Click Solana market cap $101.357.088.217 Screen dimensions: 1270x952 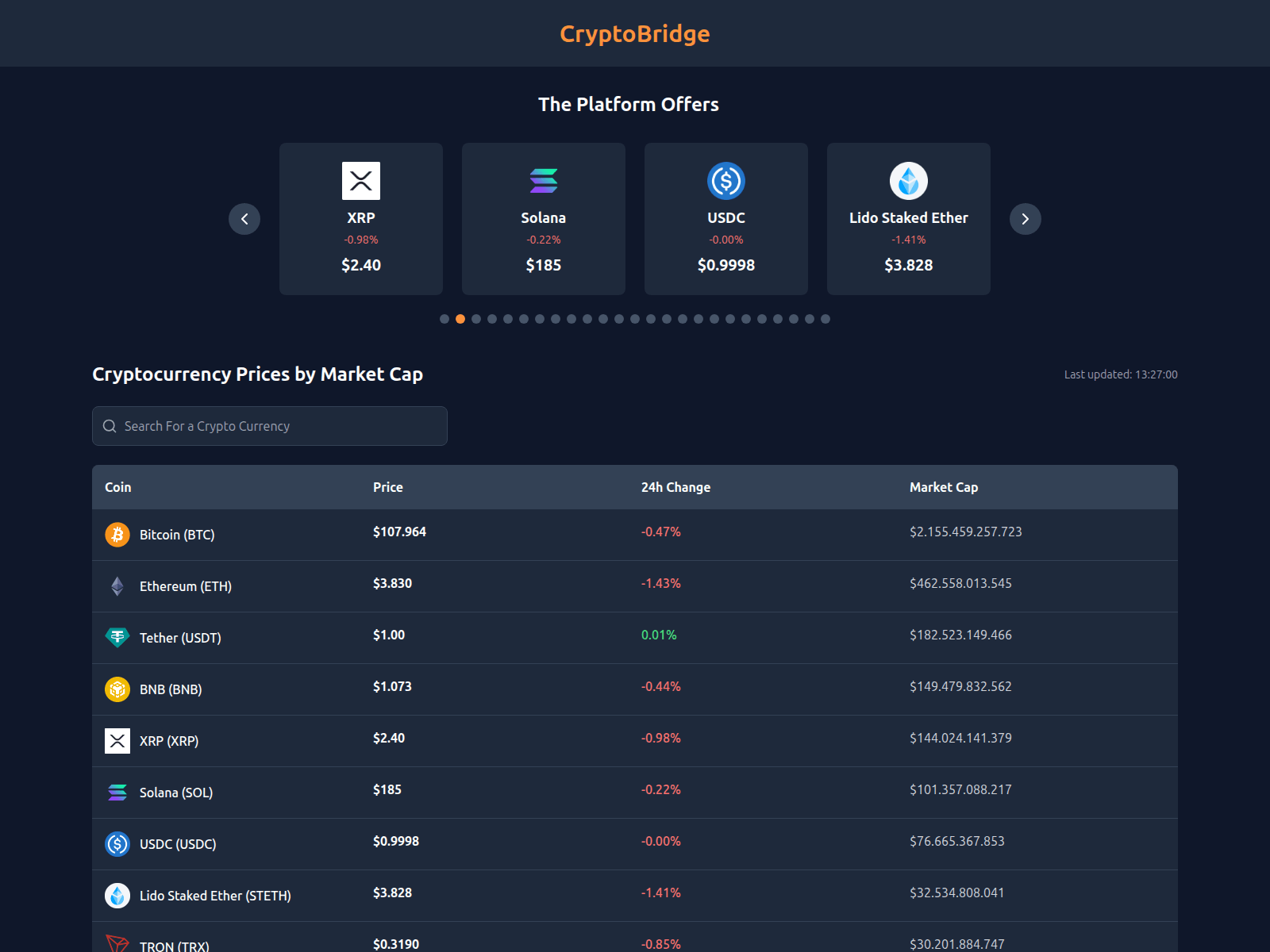pyautogui.click(x=960, y=789)
